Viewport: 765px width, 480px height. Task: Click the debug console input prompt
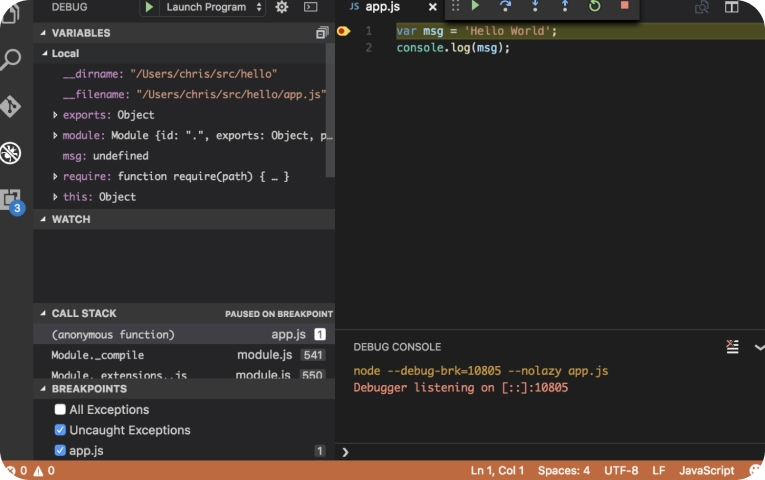(551, 452)
